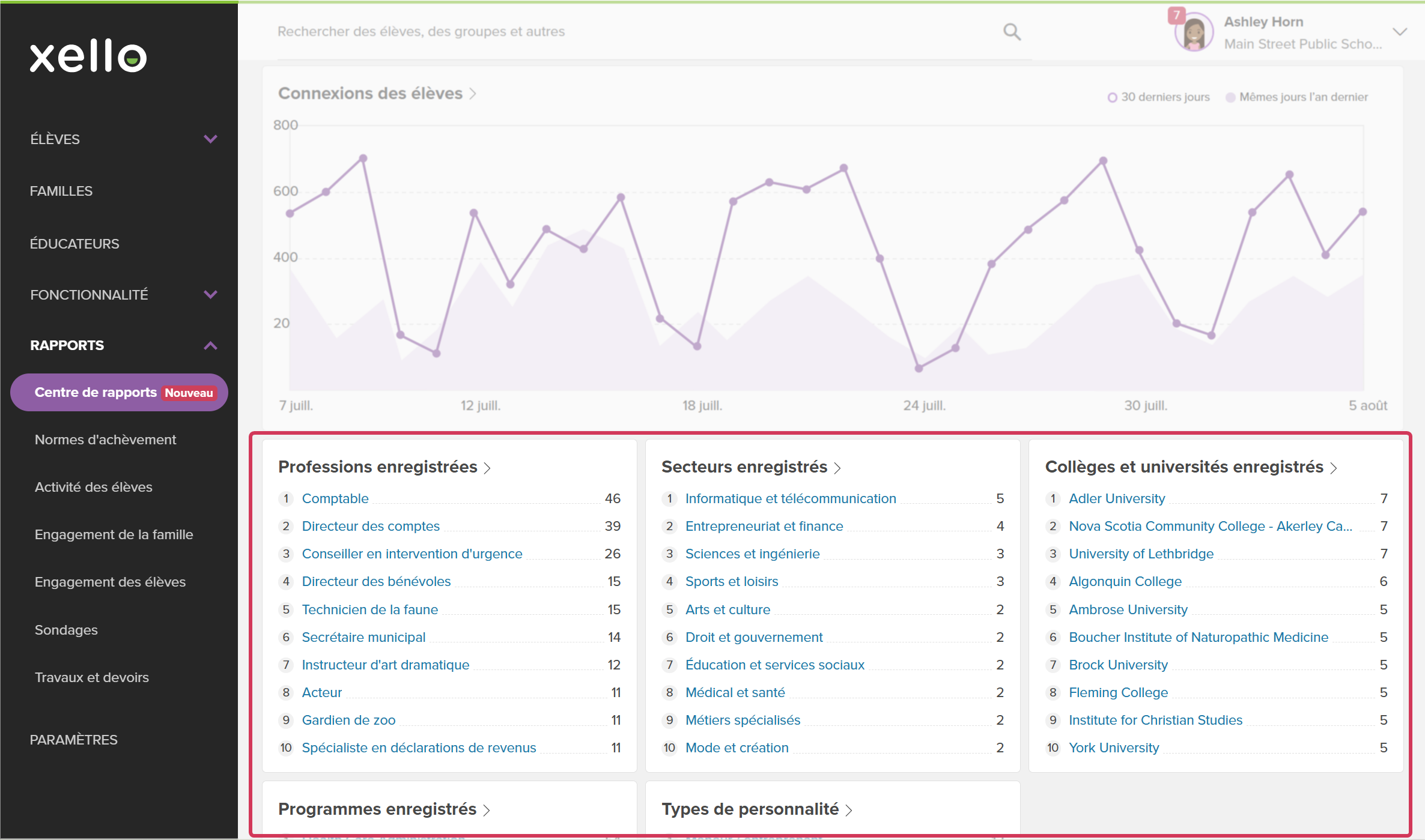Open the Adler University link

[x=1117, y=498]
